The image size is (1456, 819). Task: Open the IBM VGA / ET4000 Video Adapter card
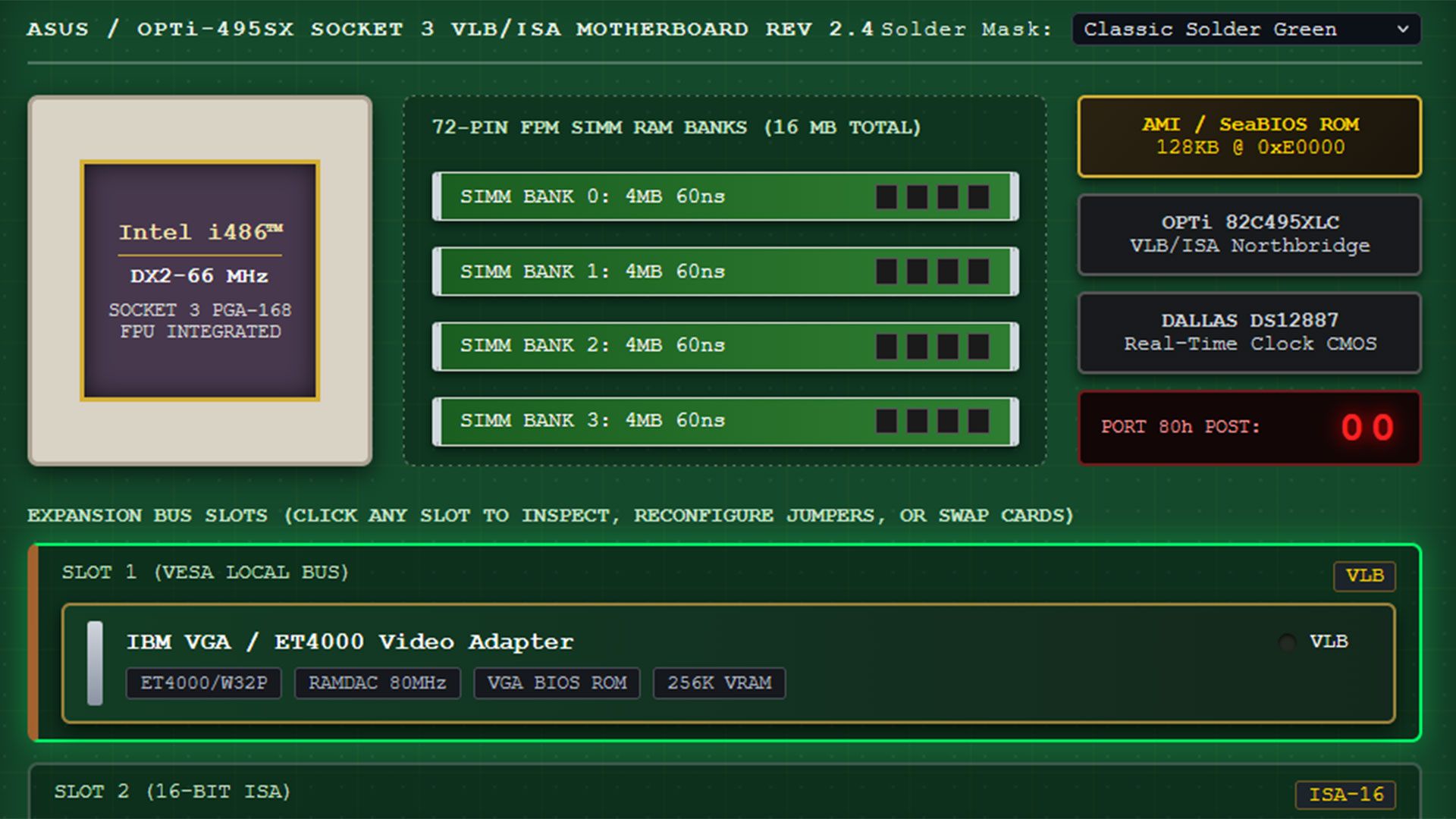point(728,663)
